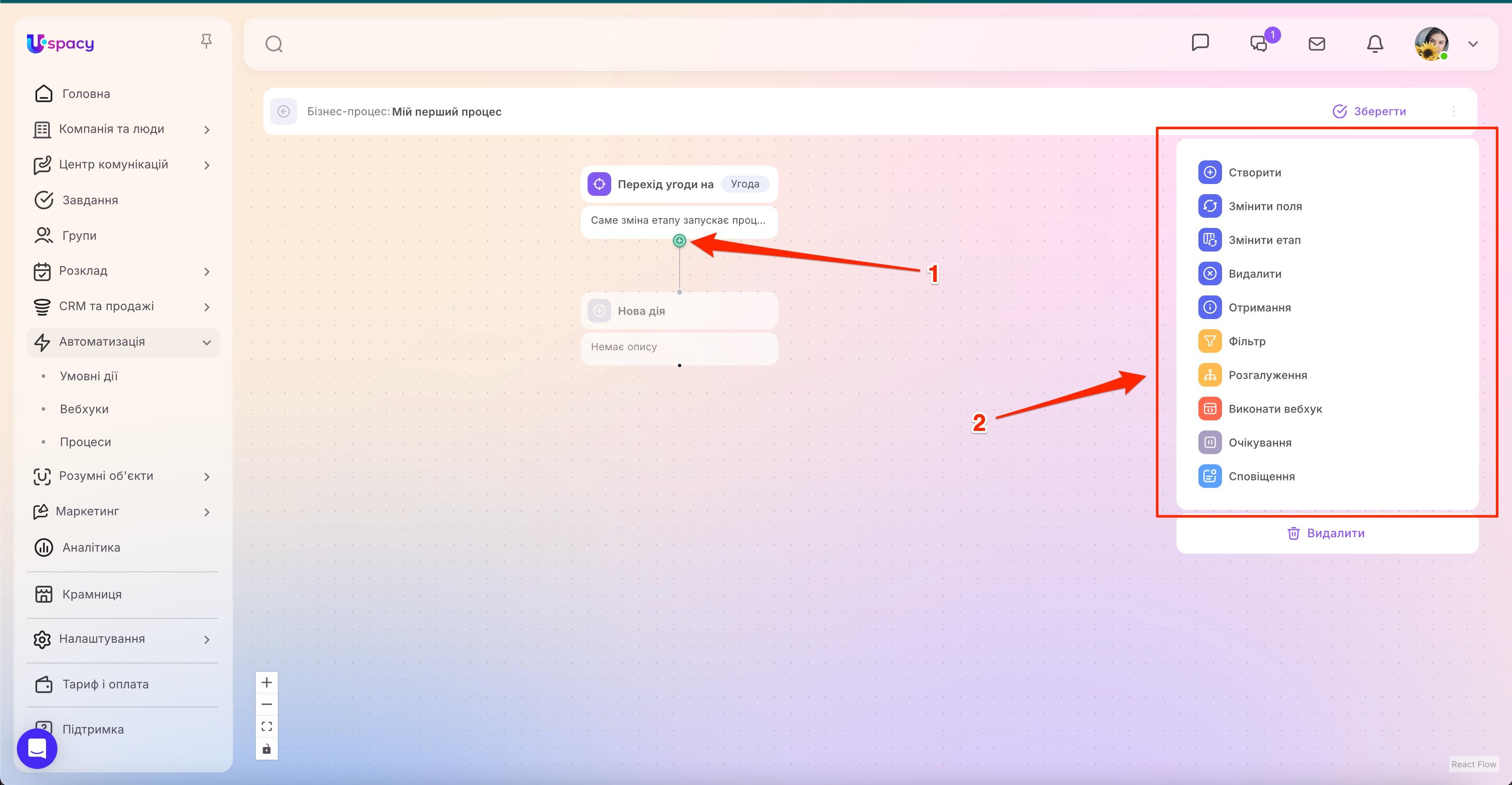Image resolution: width=1512 pixels, height=785 pixels.
Task: Expand the CRM та продажі section
Action: tap(206, 306)
